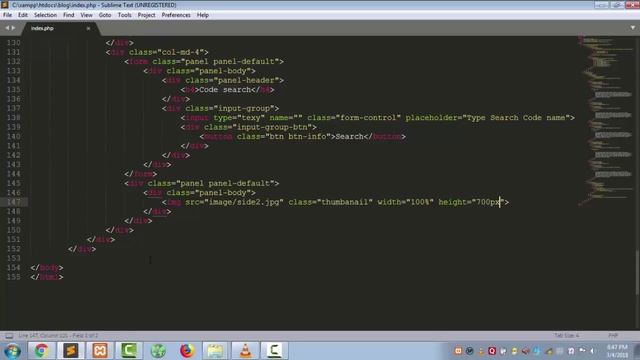
Task: Open the Help menu
Action: pos(203,15)
